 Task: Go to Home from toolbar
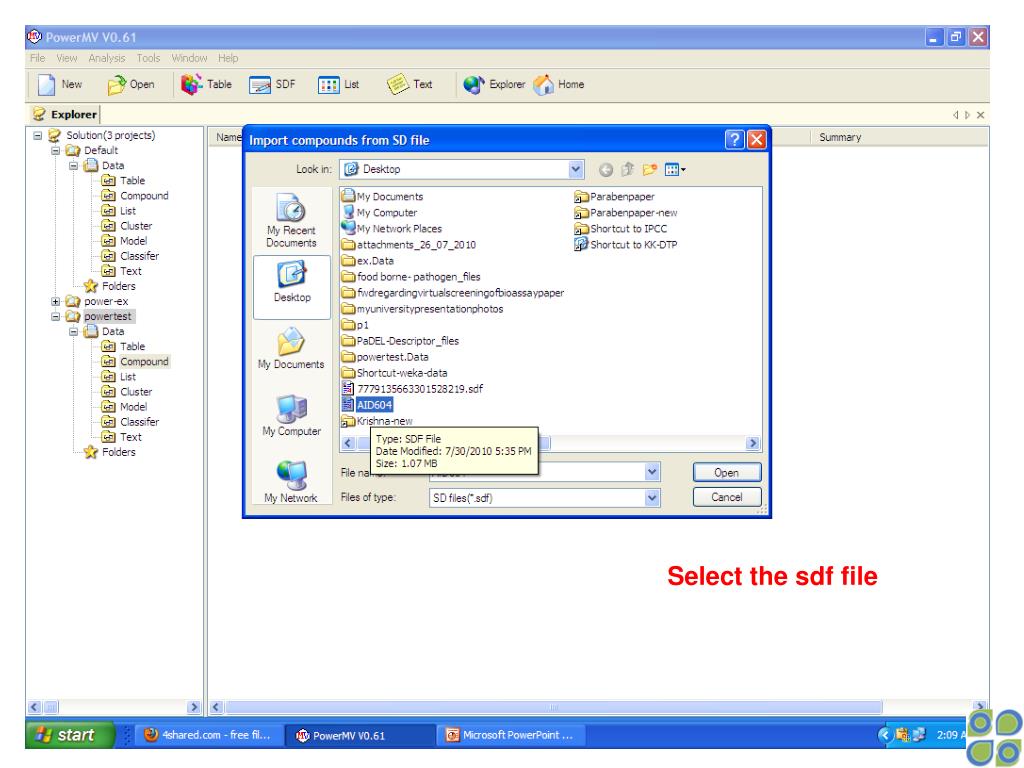point(558,84)
